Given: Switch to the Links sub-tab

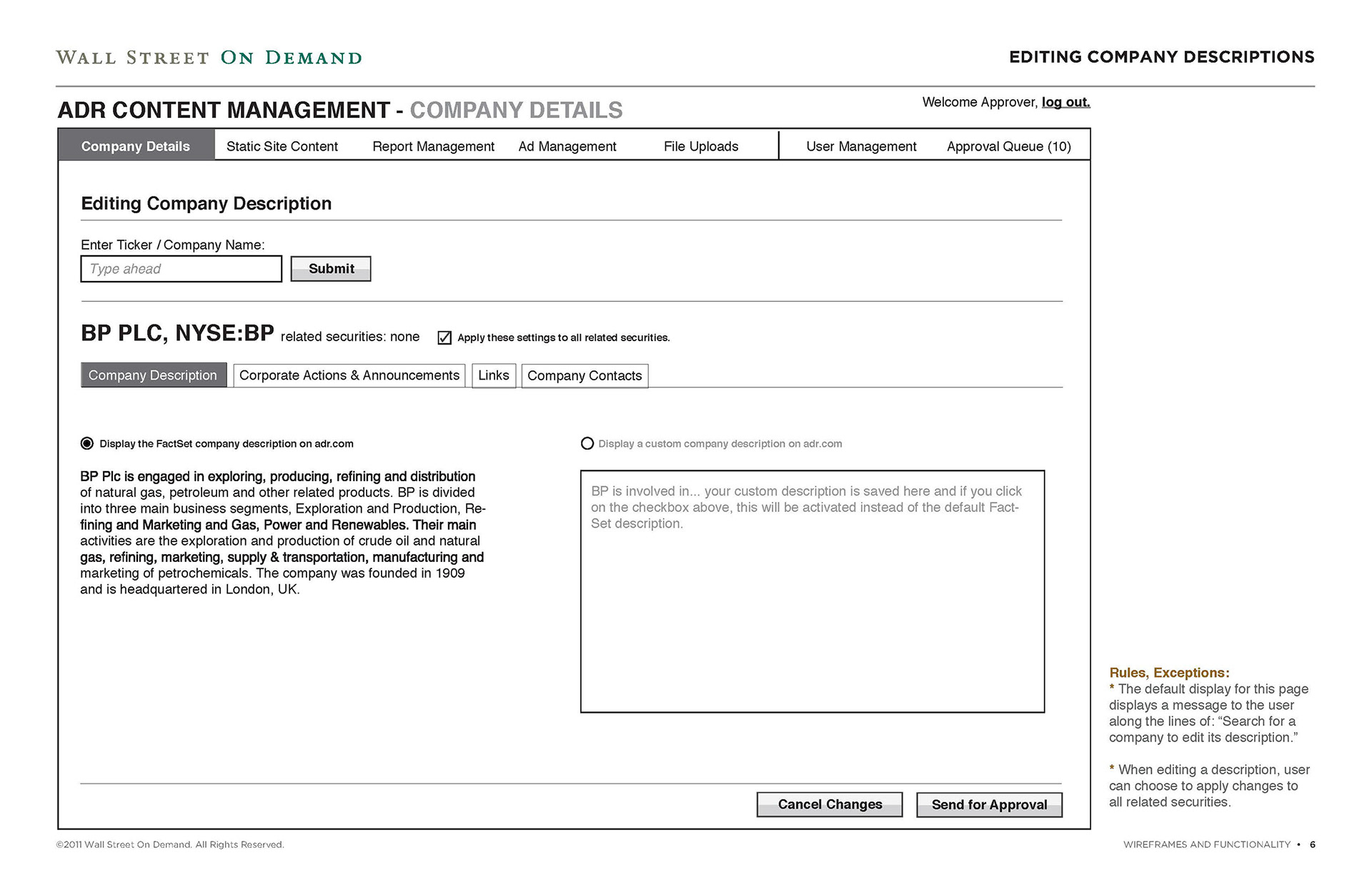Looking at the screenshot, I should [x=494, y=375].
